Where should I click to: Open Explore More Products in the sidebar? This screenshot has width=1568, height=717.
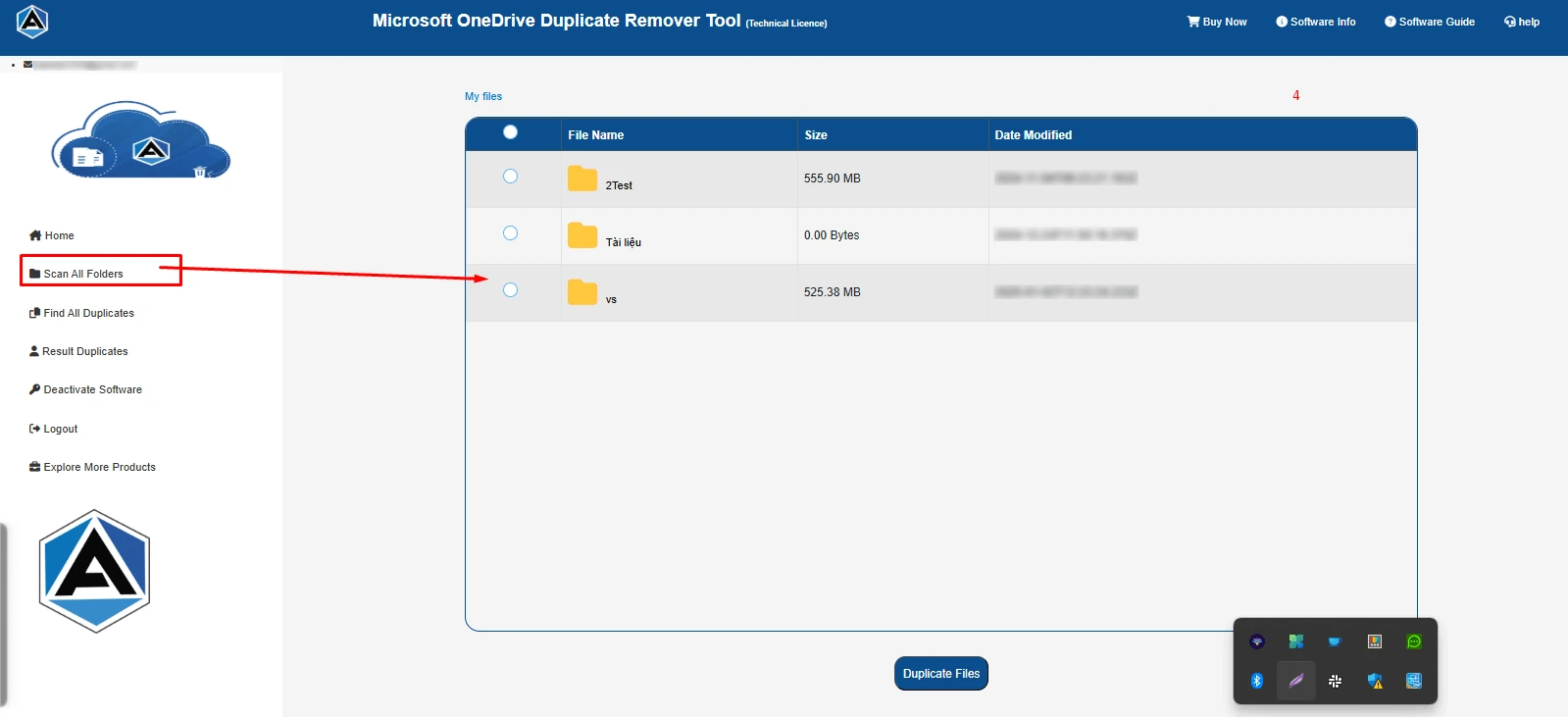pos(92,467)
